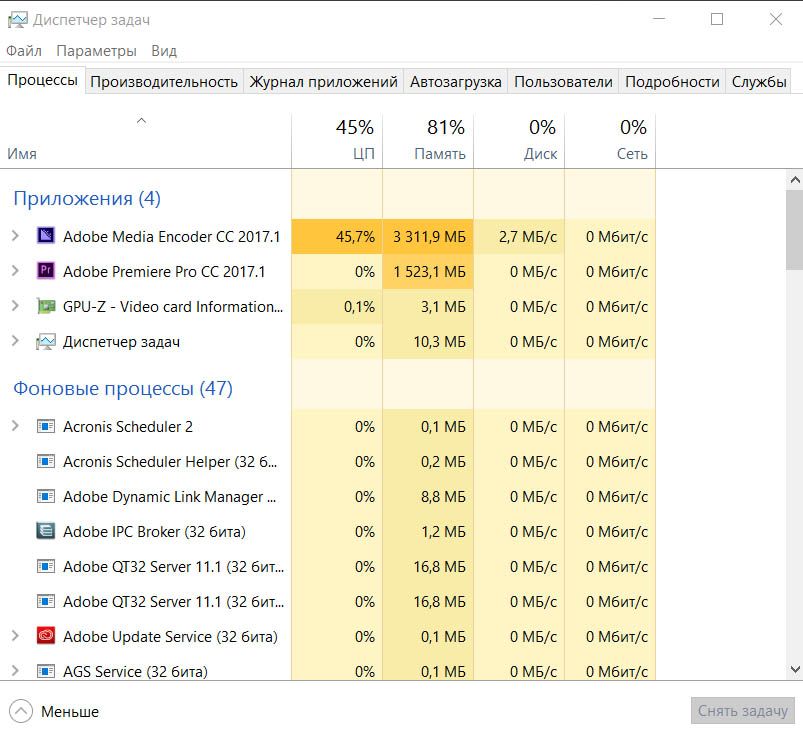Select the Adobe Media Encoder process icon

46,236
